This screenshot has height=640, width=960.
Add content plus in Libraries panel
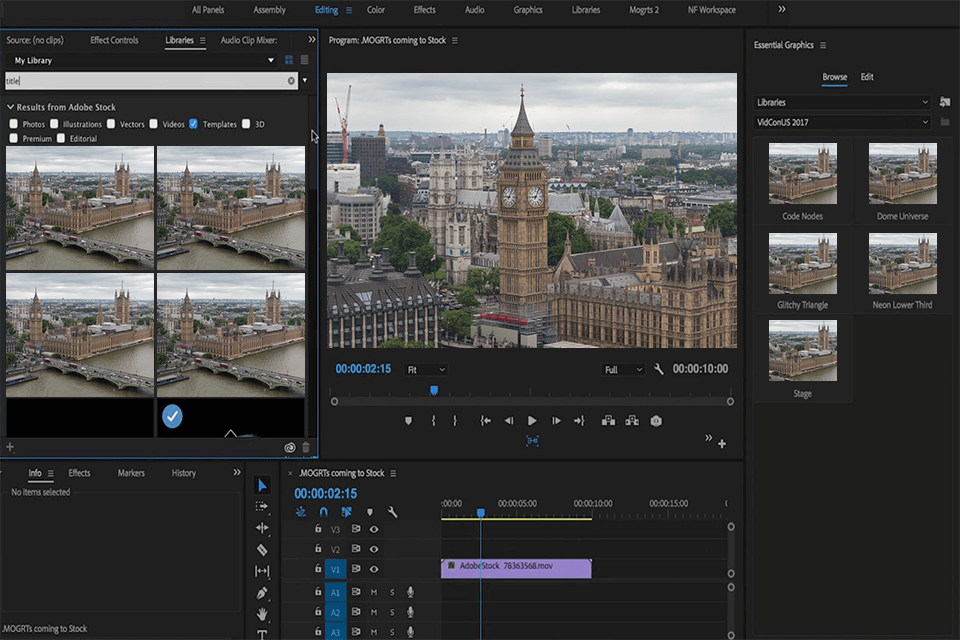10,447
